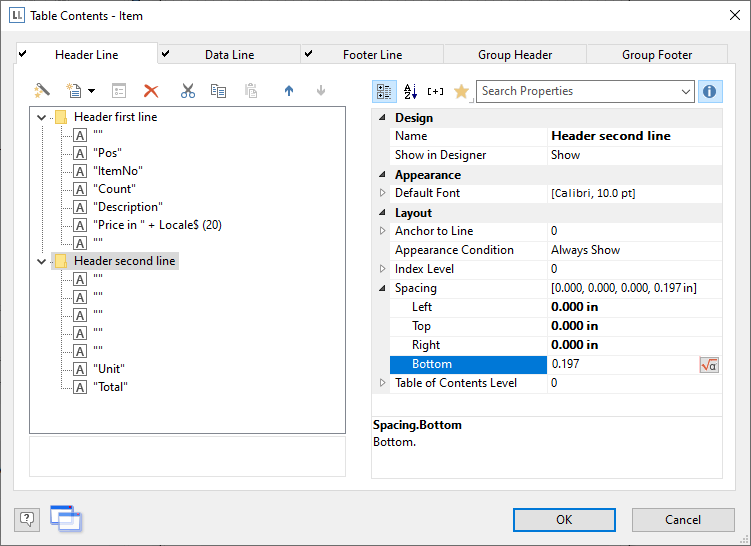
Task: Click the scissors cut icon
Action: (187, 91)
